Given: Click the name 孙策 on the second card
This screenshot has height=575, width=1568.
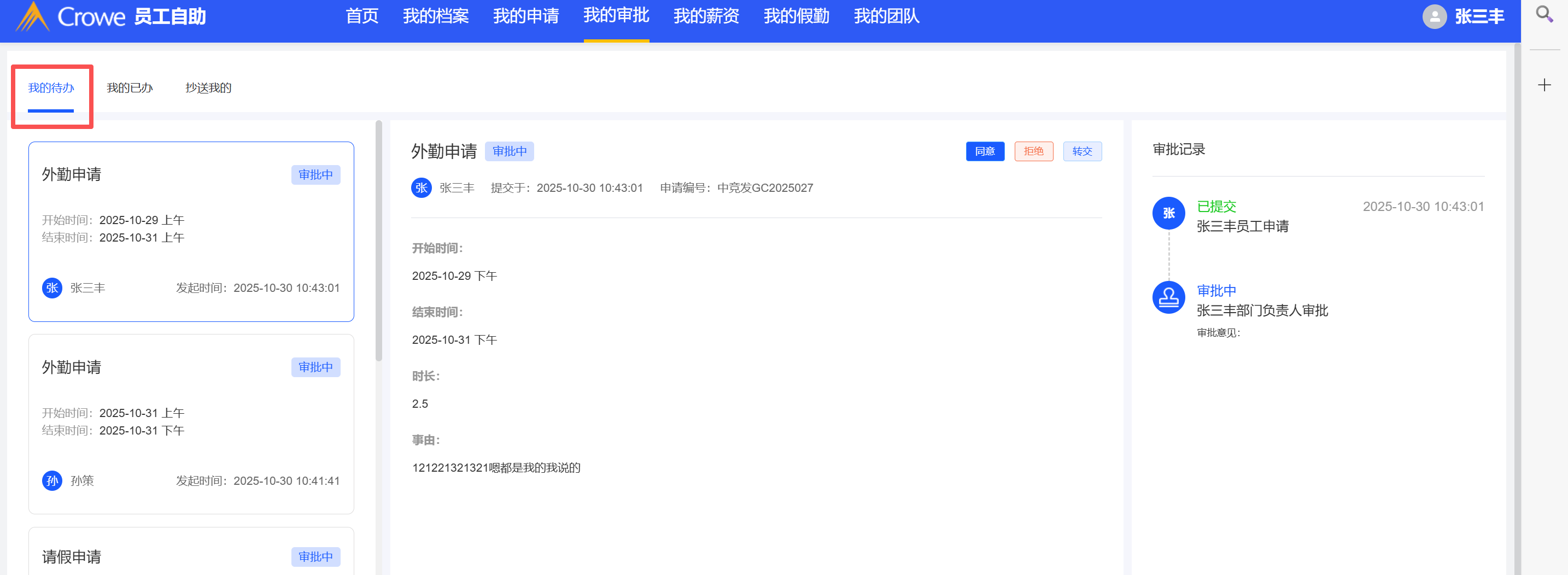Looking at the screenshot, I should click(x=82, y=480).
